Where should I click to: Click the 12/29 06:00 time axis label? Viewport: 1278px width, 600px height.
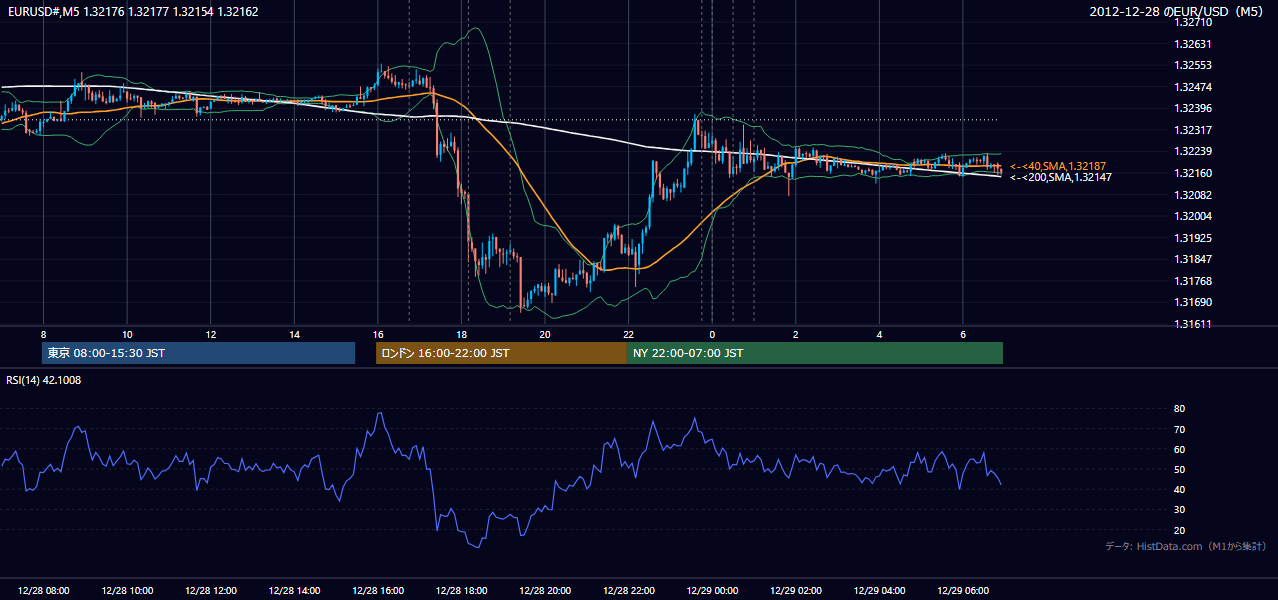[x=963, y=591]
